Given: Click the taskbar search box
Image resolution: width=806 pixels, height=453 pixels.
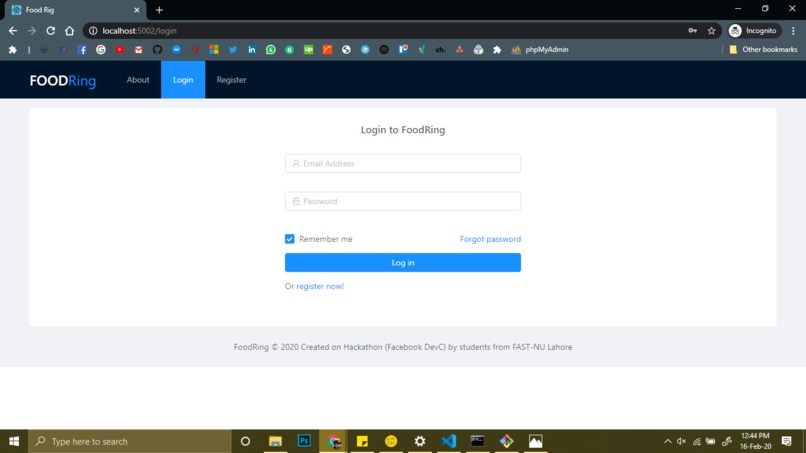Looking at the screenshot, I should (x=130, y=441).
